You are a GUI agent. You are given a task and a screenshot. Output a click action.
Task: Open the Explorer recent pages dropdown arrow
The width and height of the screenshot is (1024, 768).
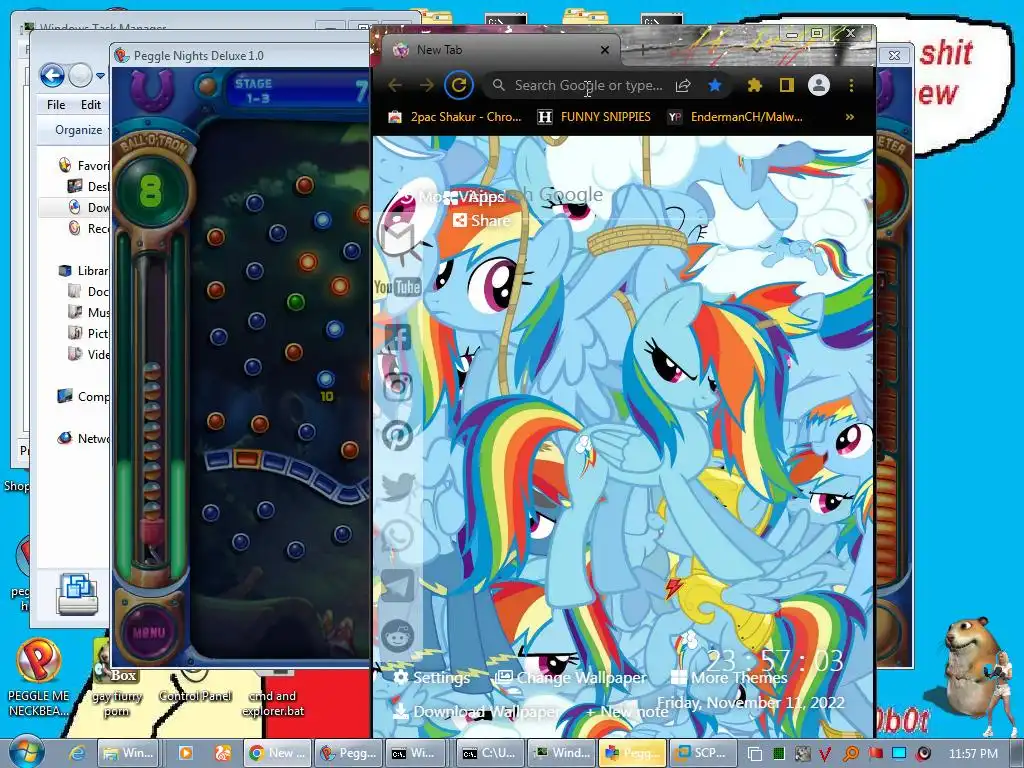(100, 76)
